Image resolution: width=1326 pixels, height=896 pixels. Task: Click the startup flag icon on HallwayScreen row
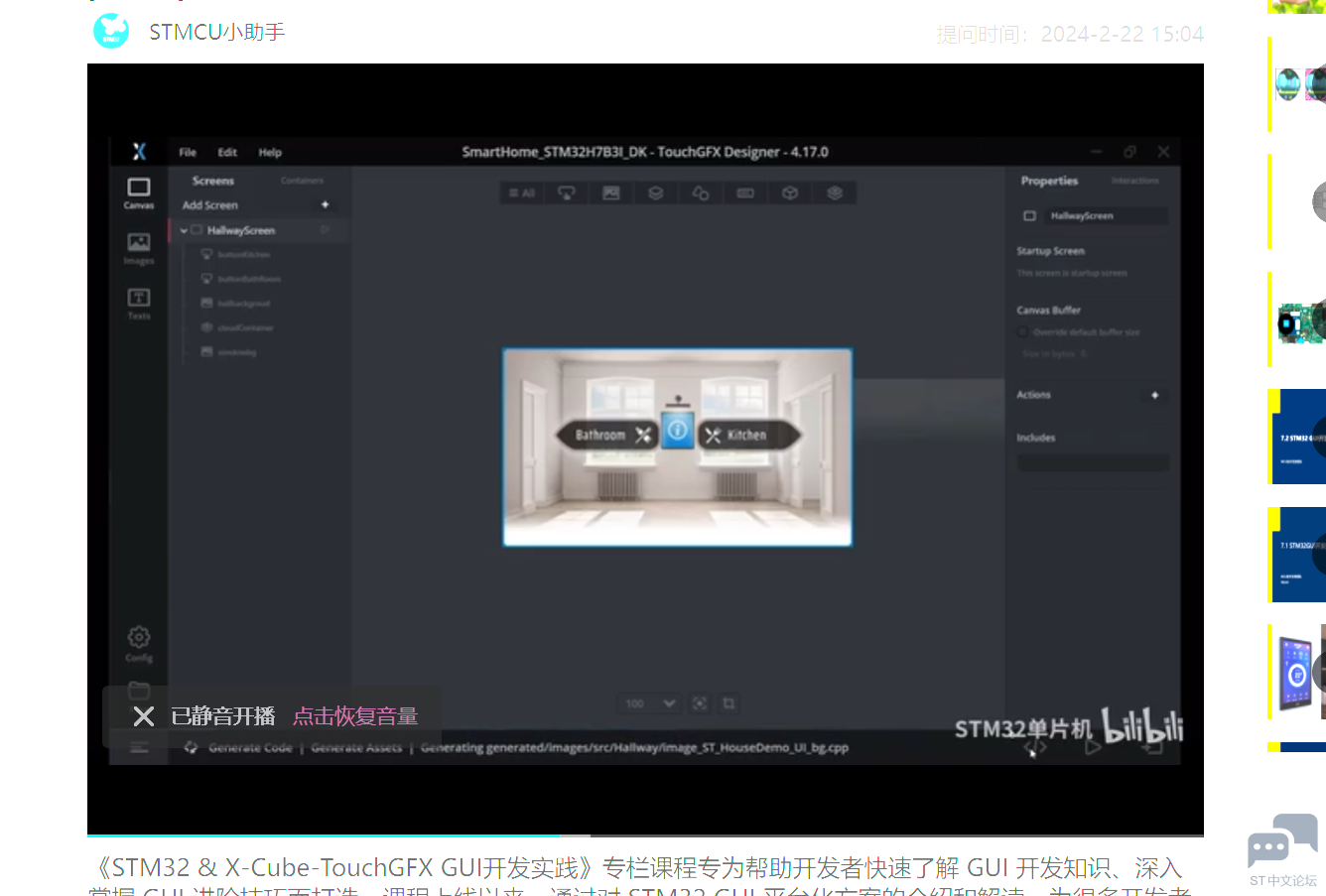[325, 230]
